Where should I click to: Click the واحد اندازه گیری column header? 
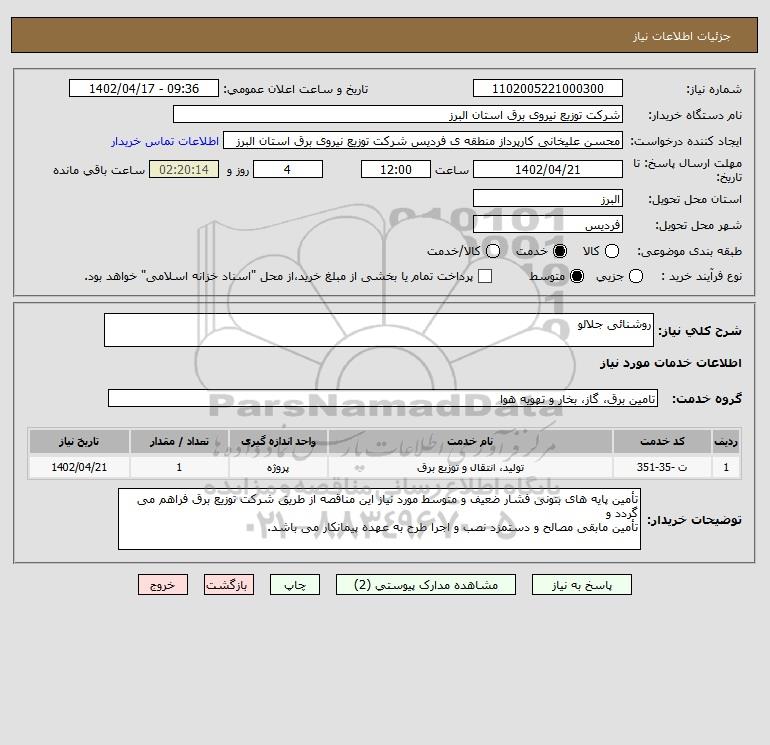(x=278, y=441)
